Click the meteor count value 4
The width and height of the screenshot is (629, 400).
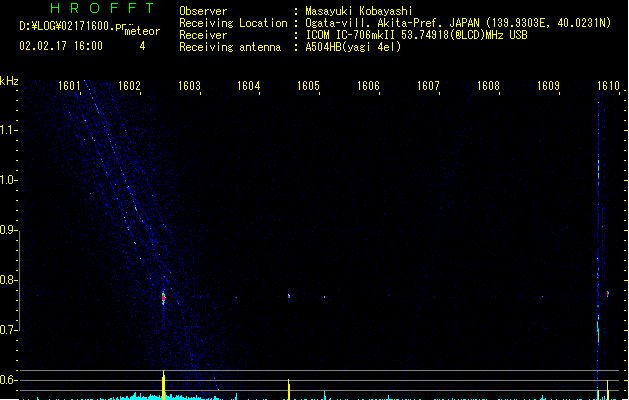pyautogui.click(x=142, y=46)
